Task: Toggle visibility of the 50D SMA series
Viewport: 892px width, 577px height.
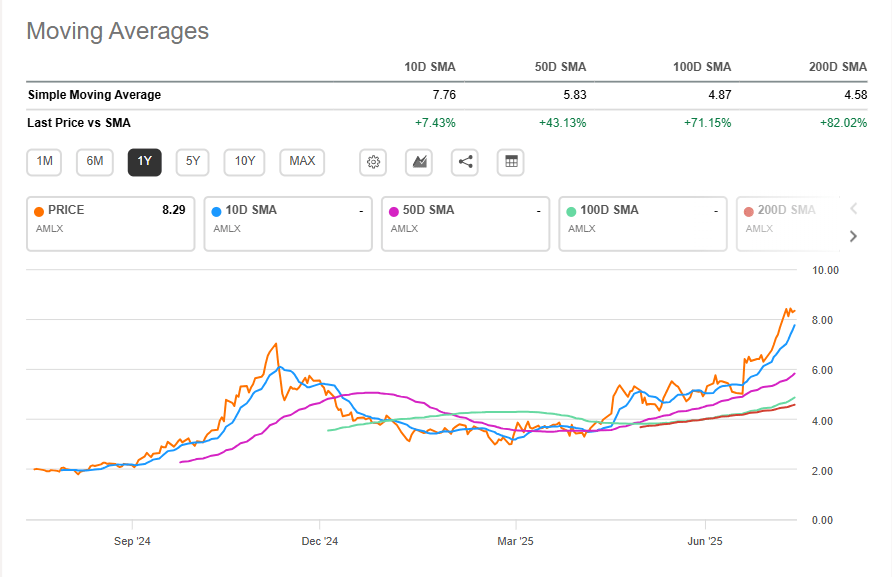Action: (465, 223)
